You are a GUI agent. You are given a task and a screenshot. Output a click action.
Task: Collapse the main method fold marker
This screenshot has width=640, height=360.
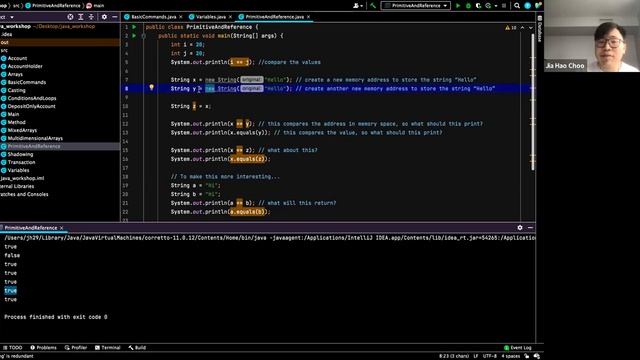[144, 36]
